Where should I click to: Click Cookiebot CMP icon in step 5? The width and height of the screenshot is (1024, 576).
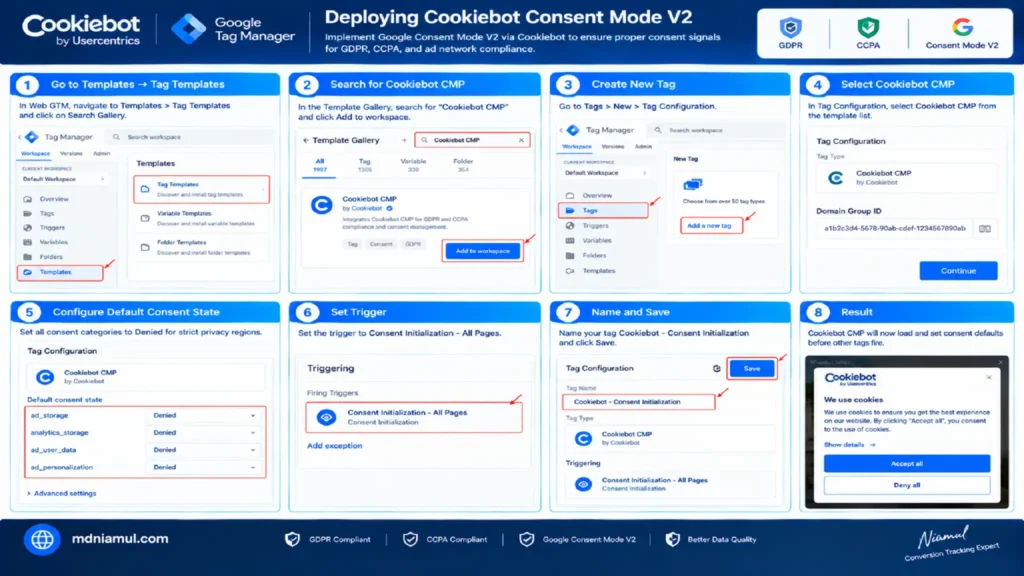44,377
